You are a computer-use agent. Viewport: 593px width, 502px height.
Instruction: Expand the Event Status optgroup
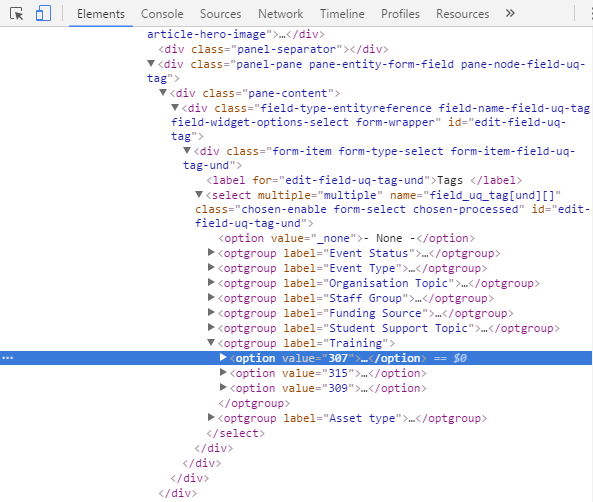[x=211, y=252]
